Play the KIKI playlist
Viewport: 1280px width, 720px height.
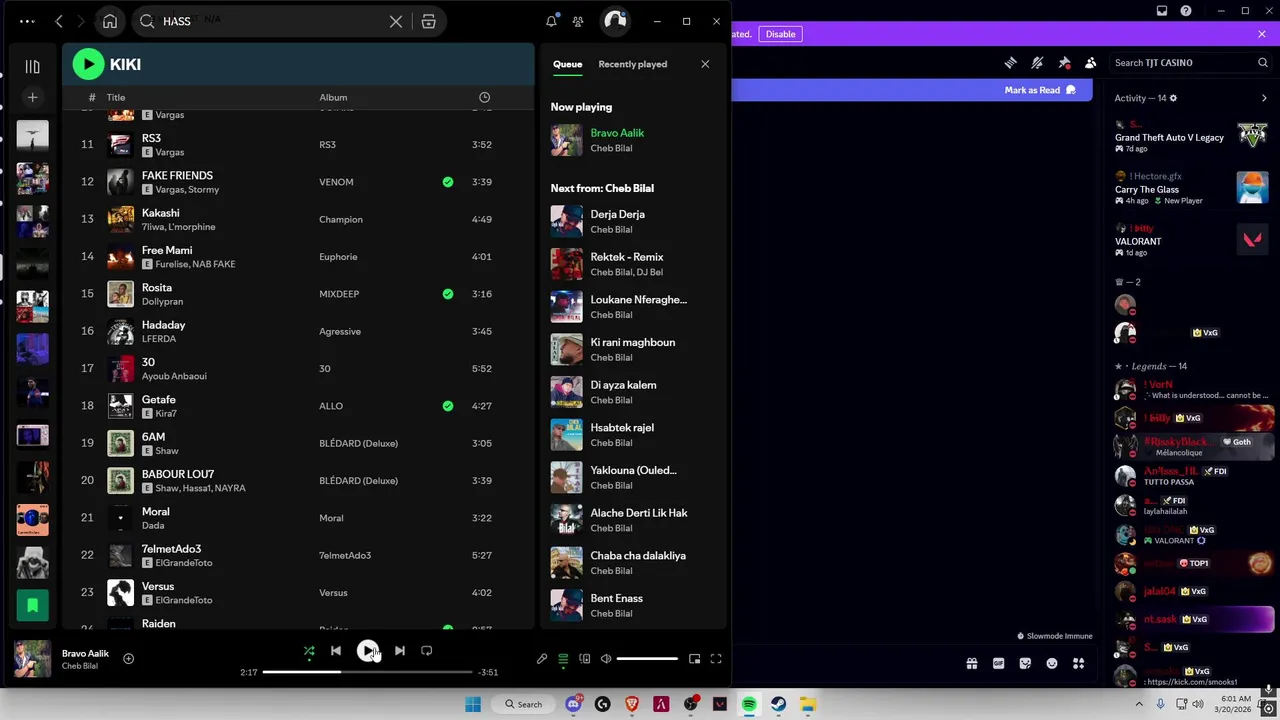[x=88, y=64]
